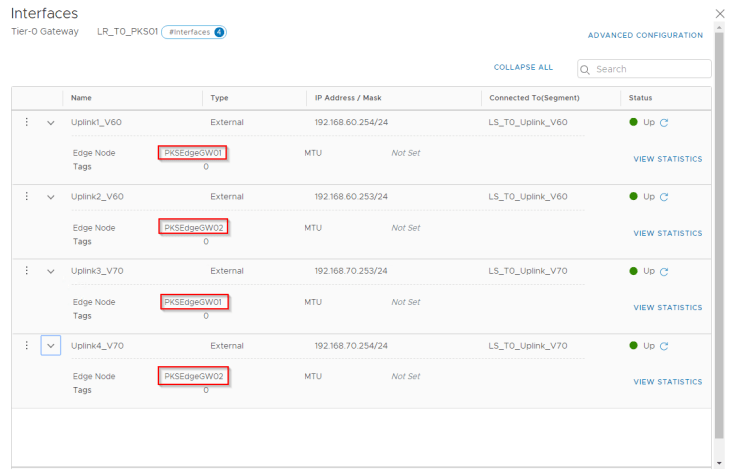Screen dimensions: 730x473
Task: Refresh status of Uplink4_V70 interface
Action: coord(664,346)
